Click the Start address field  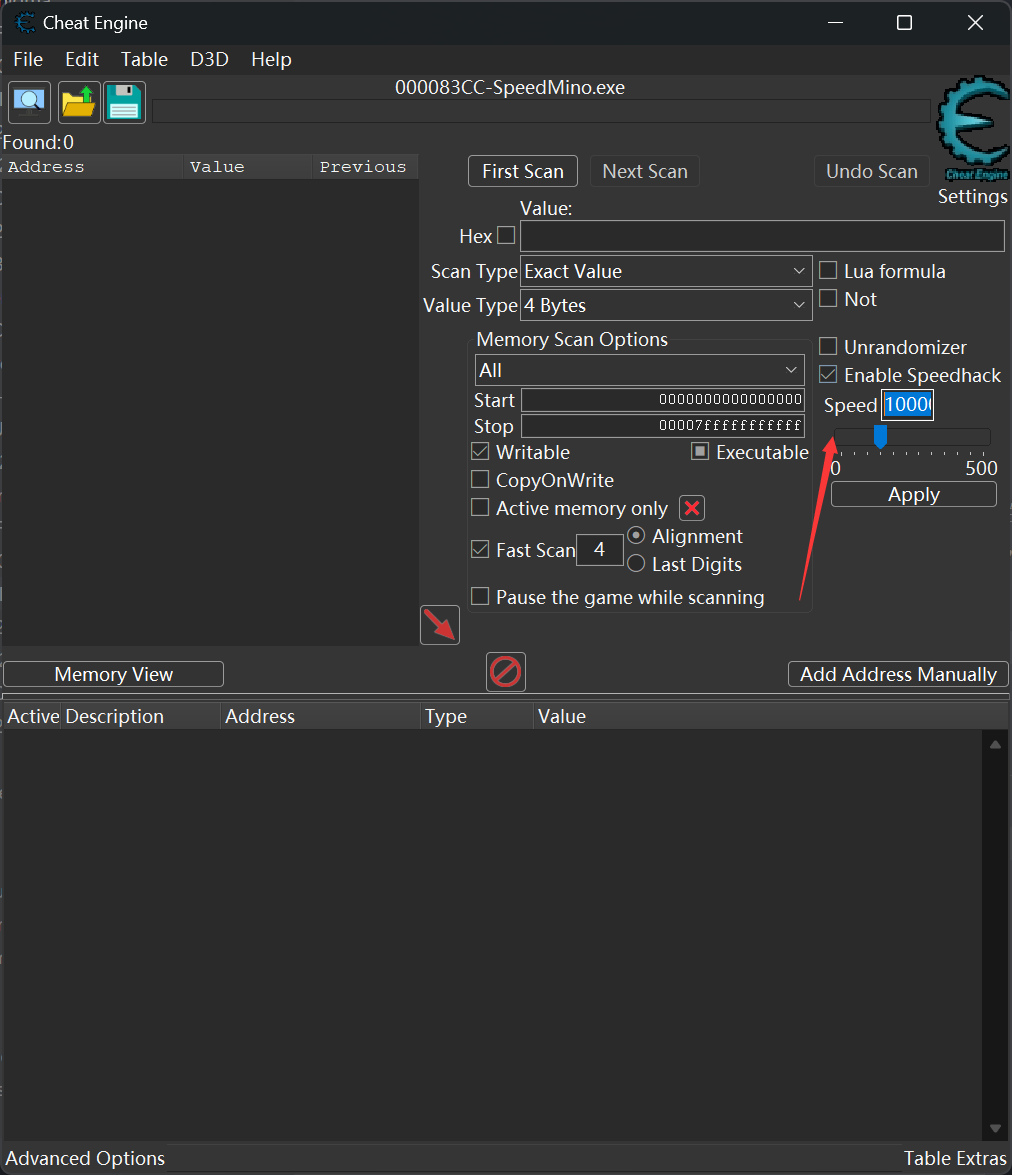coord(663,399)
